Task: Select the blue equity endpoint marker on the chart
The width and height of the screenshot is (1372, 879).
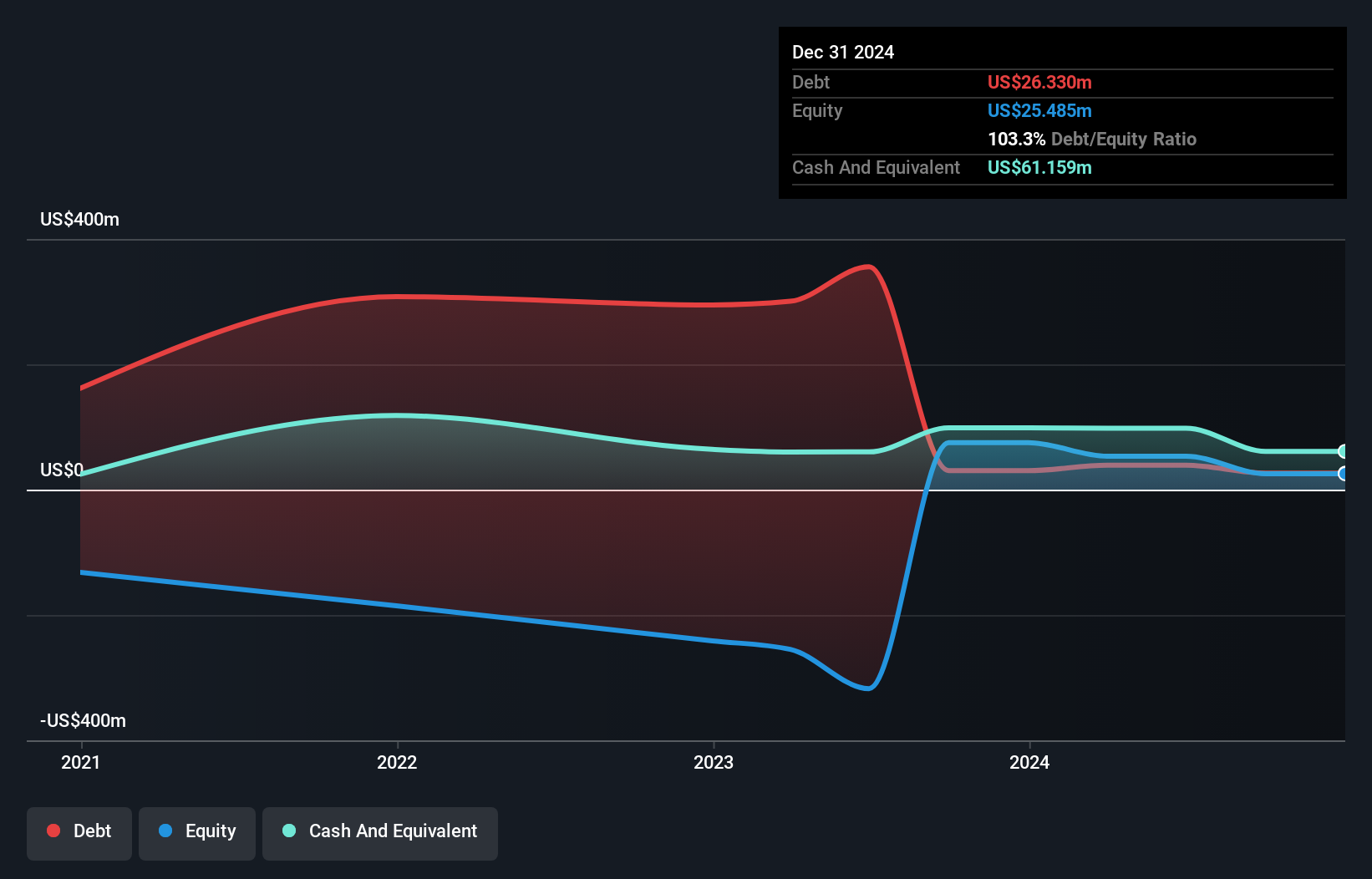Action: pyautogui.click(x=1343, y=474)
